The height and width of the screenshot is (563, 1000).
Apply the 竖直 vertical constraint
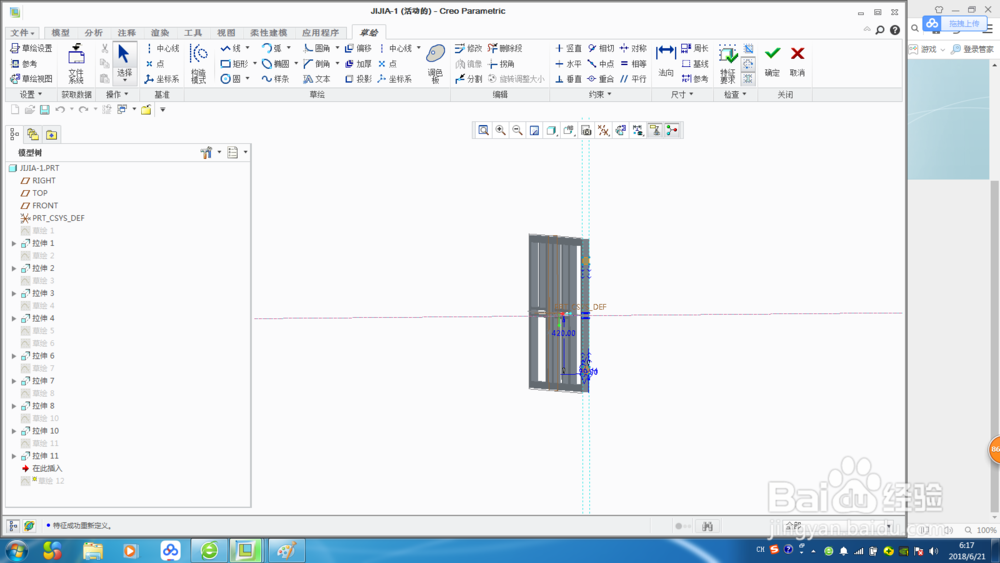568,48
